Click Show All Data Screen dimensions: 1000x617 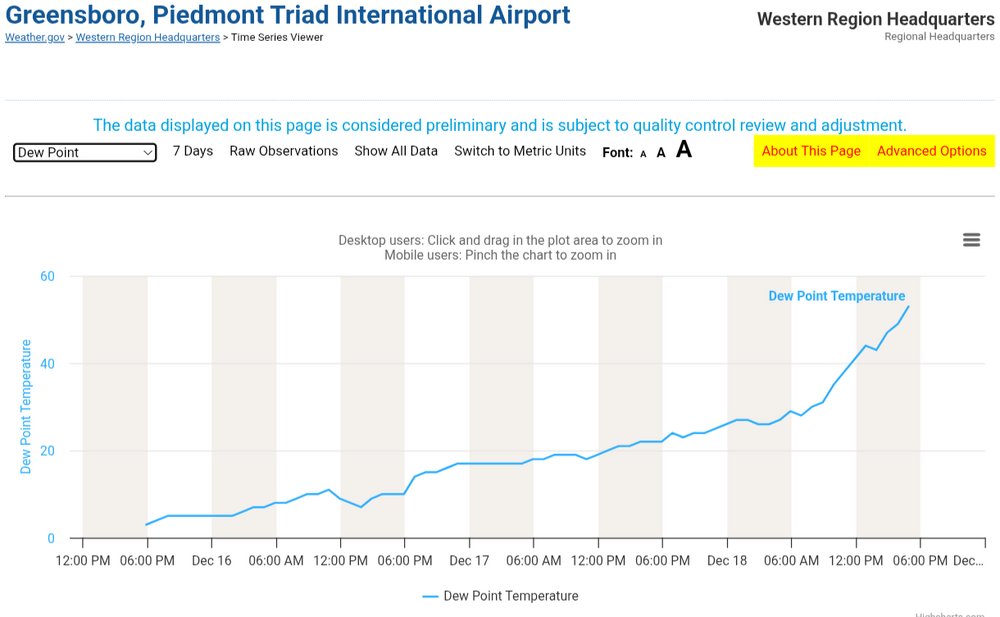[396, 151]
